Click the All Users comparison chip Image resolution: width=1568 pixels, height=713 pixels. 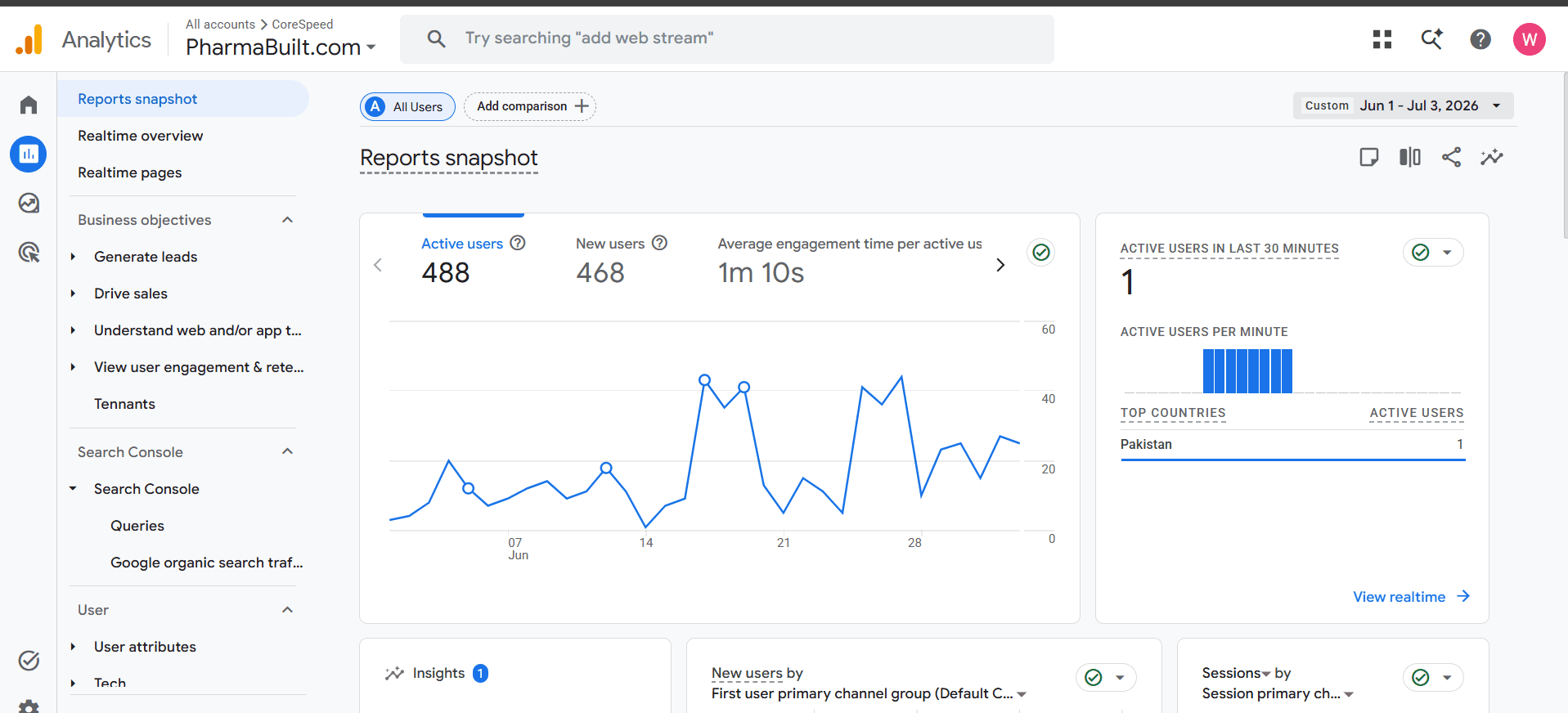pos(407,106)
